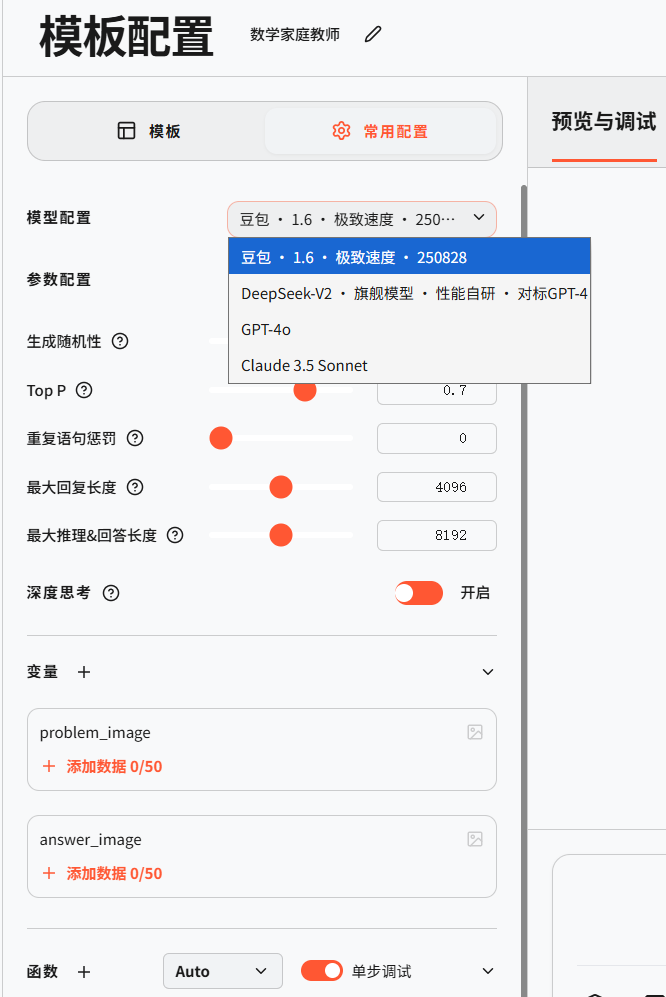Click help icon beside 深度思考

click(111, 593)
